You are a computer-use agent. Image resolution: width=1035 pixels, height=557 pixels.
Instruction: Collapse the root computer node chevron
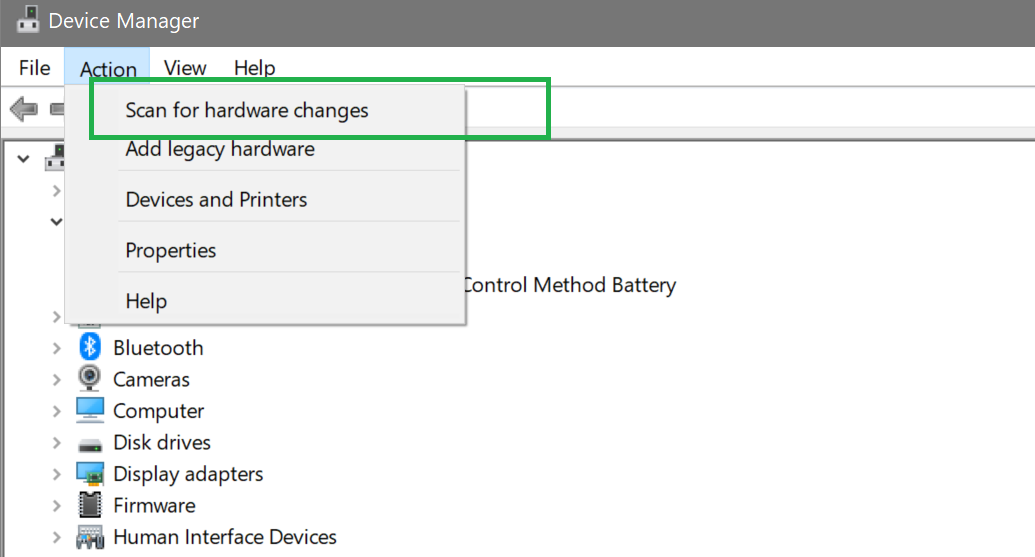pyautogui.click(x=24, y=159)
